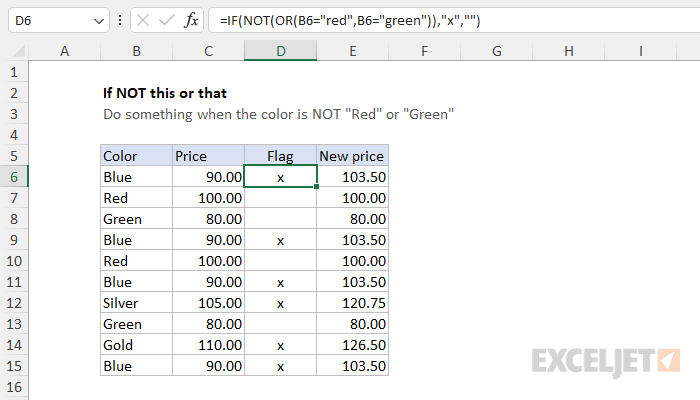Select column B header
This screenshot has height=400, width=700.
[137, 51]
